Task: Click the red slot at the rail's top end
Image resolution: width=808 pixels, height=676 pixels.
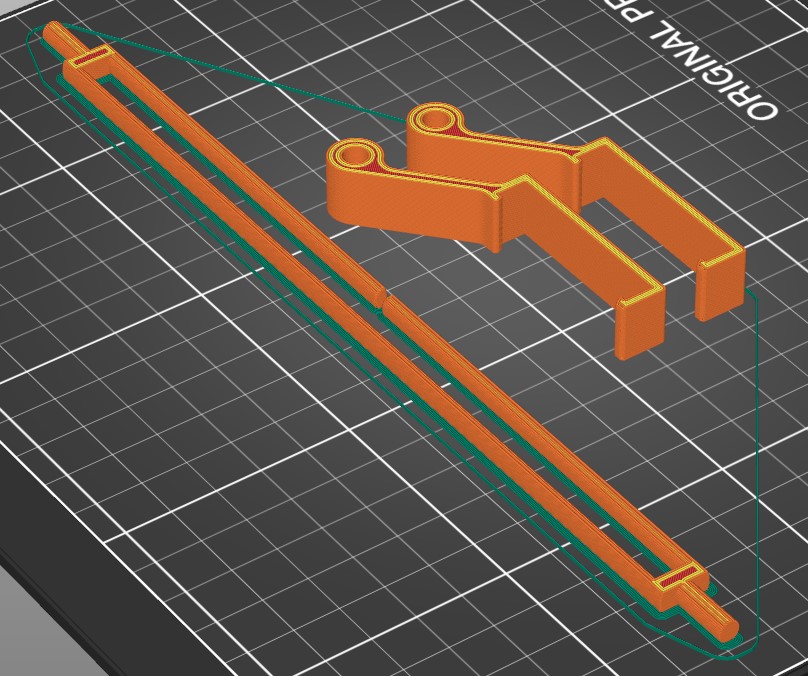Action: coord(92,57)
